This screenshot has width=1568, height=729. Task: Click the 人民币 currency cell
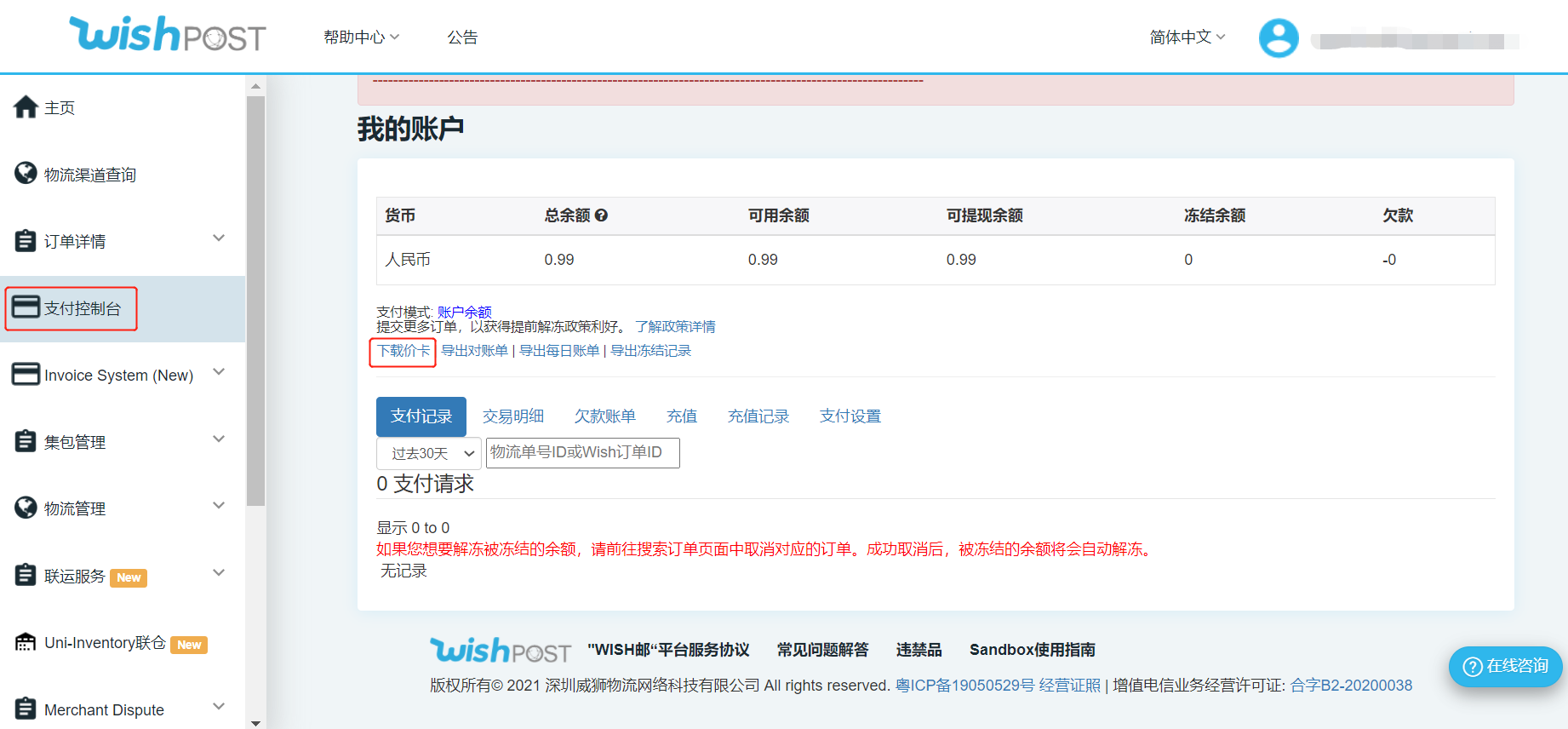click(408, 260)
